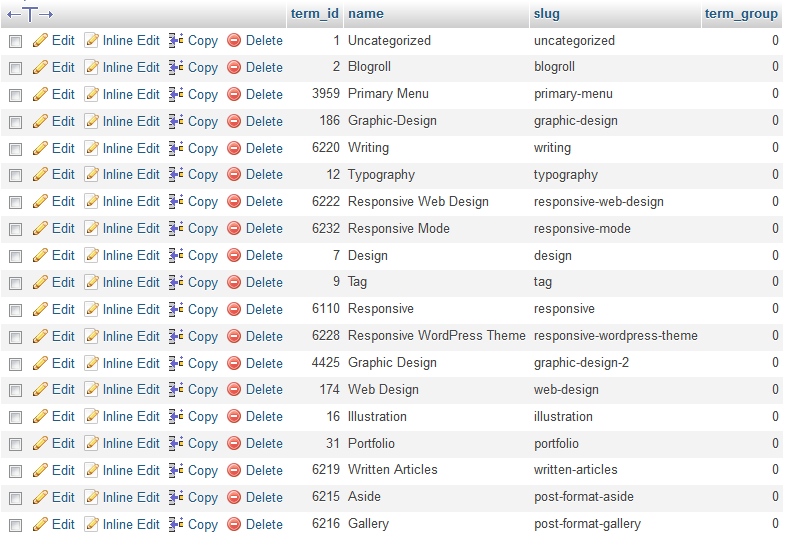Click Copy icon for Gallery row

coord(176,524)
